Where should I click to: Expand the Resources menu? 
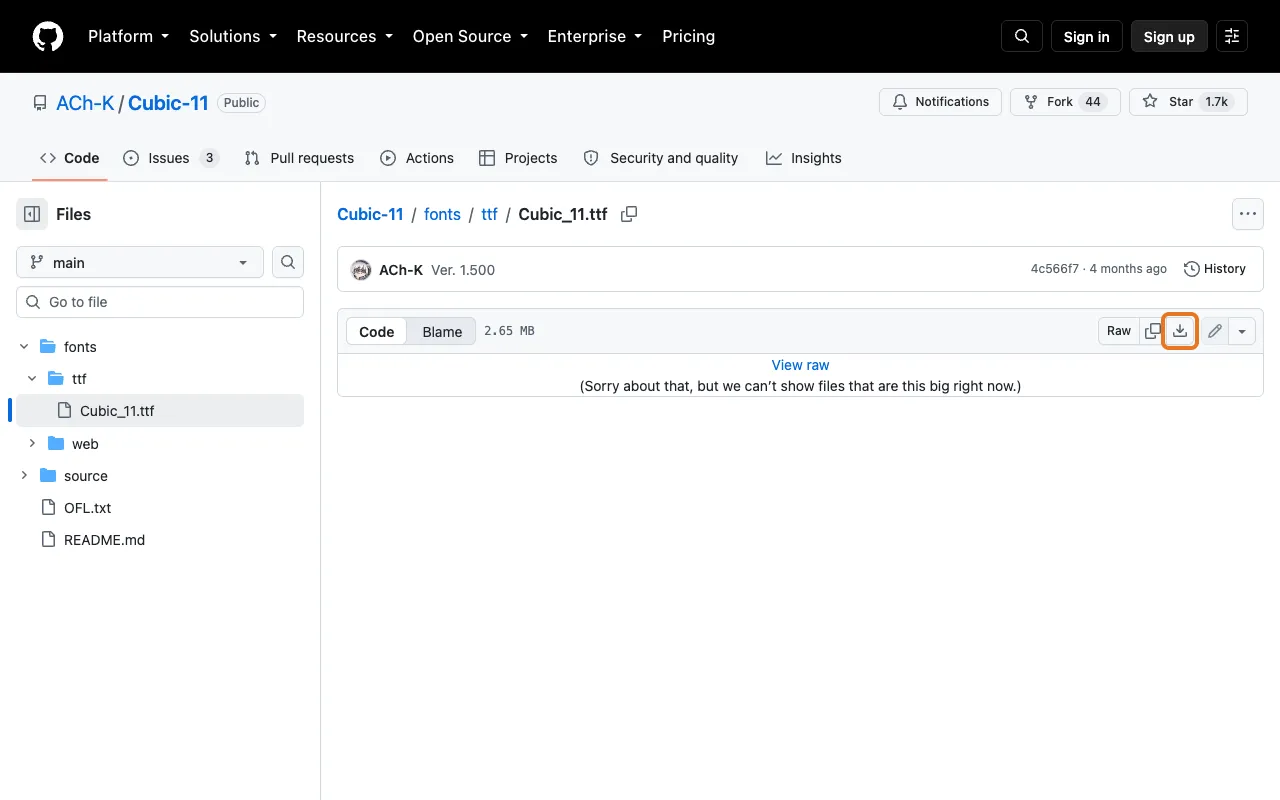pyautogui.click(x=344, y=36)
